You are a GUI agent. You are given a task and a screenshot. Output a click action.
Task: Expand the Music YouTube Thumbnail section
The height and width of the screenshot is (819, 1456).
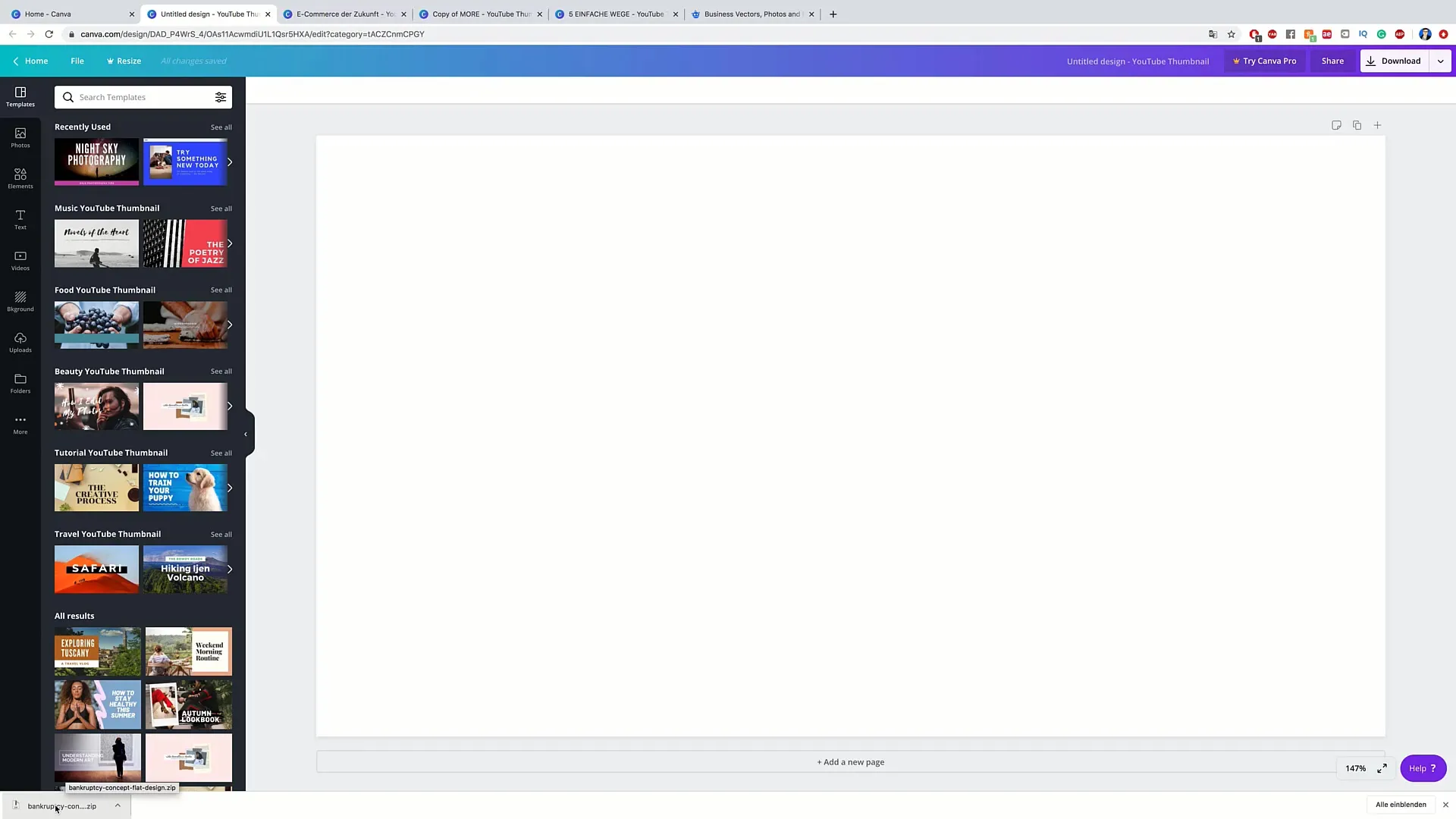(x=221, y=208)
